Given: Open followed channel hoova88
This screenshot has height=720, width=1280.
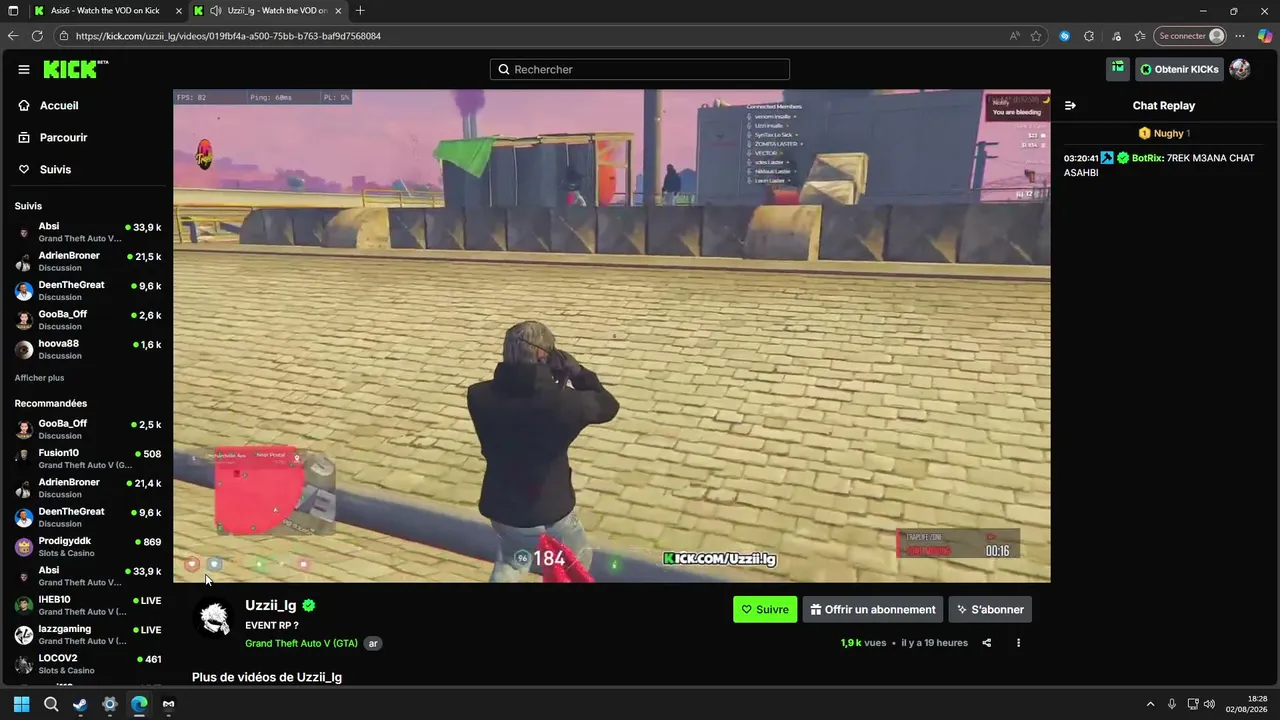Looking at the screenshot, I should pyautogui.click(x=87, y=349).
